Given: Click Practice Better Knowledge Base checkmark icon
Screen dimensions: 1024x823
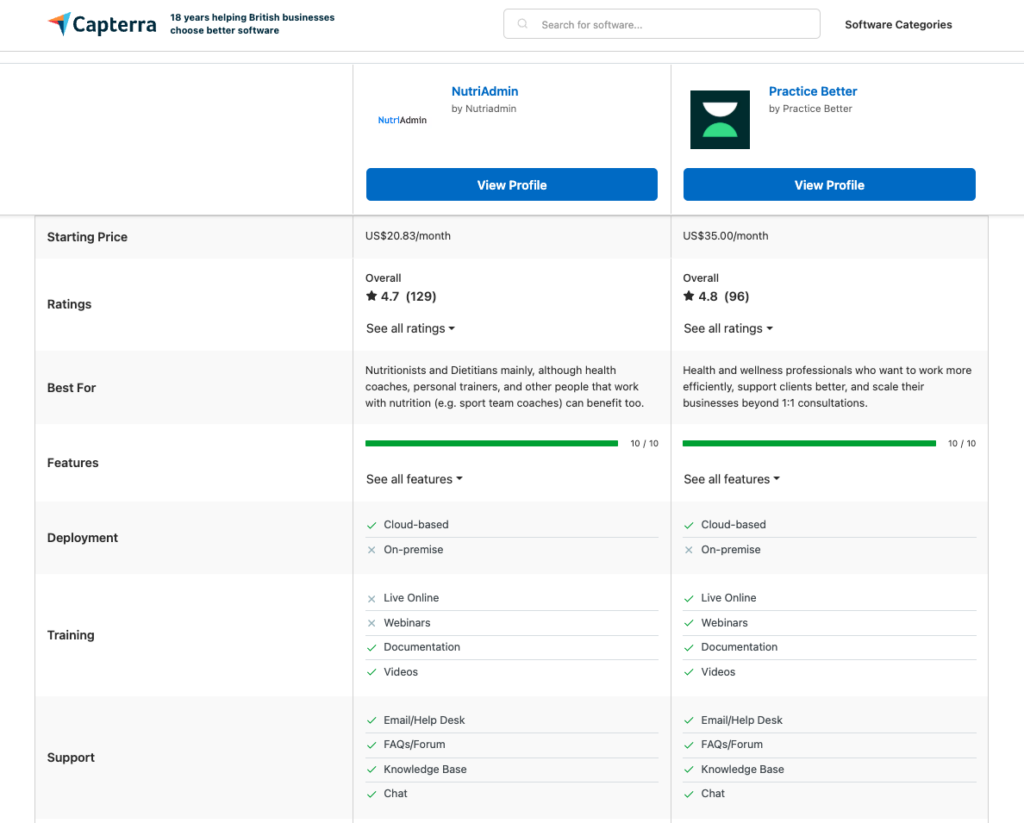Looking at the screenshot, I should (689, 769).
